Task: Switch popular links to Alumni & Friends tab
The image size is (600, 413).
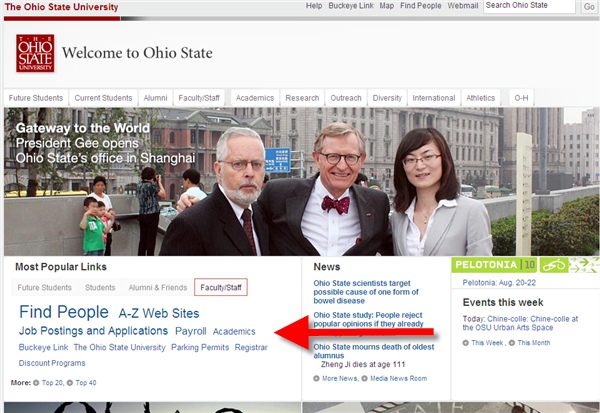Action: [x=158, y=287]
